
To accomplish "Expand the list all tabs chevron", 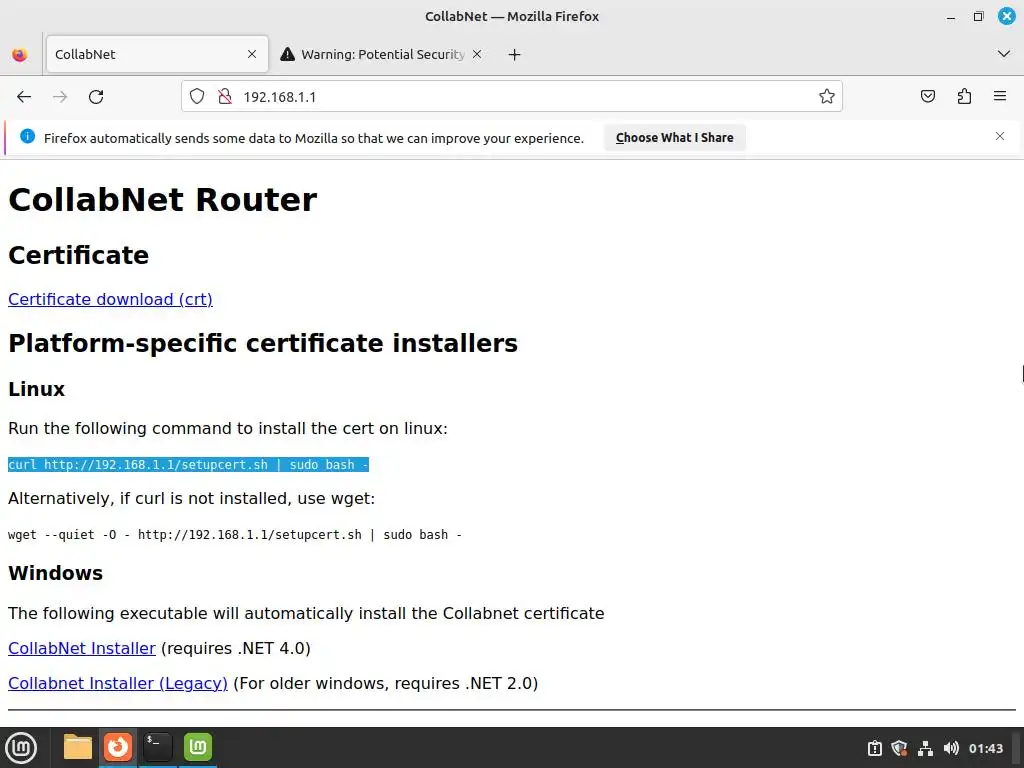I will click(1004, 54).
